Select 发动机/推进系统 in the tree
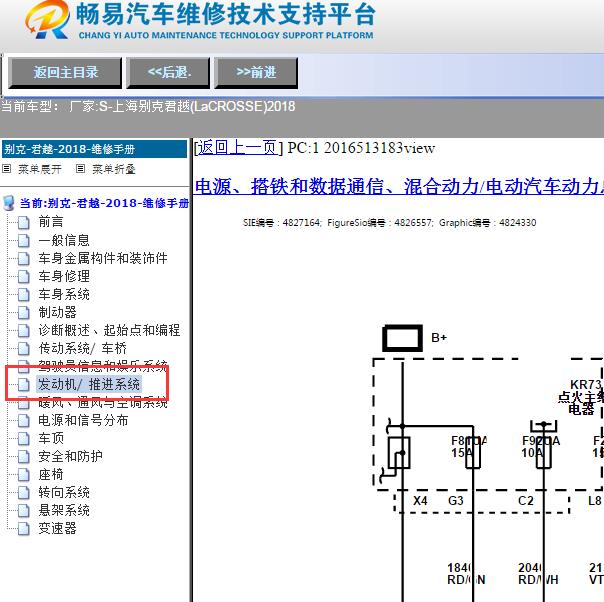The height and width of the screenshot is (602, 604). tap(89, 384)
